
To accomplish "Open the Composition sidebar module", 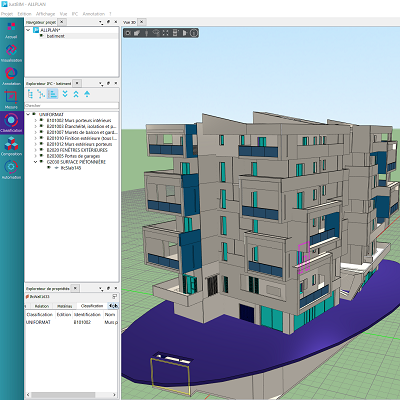I will (11, 147).
